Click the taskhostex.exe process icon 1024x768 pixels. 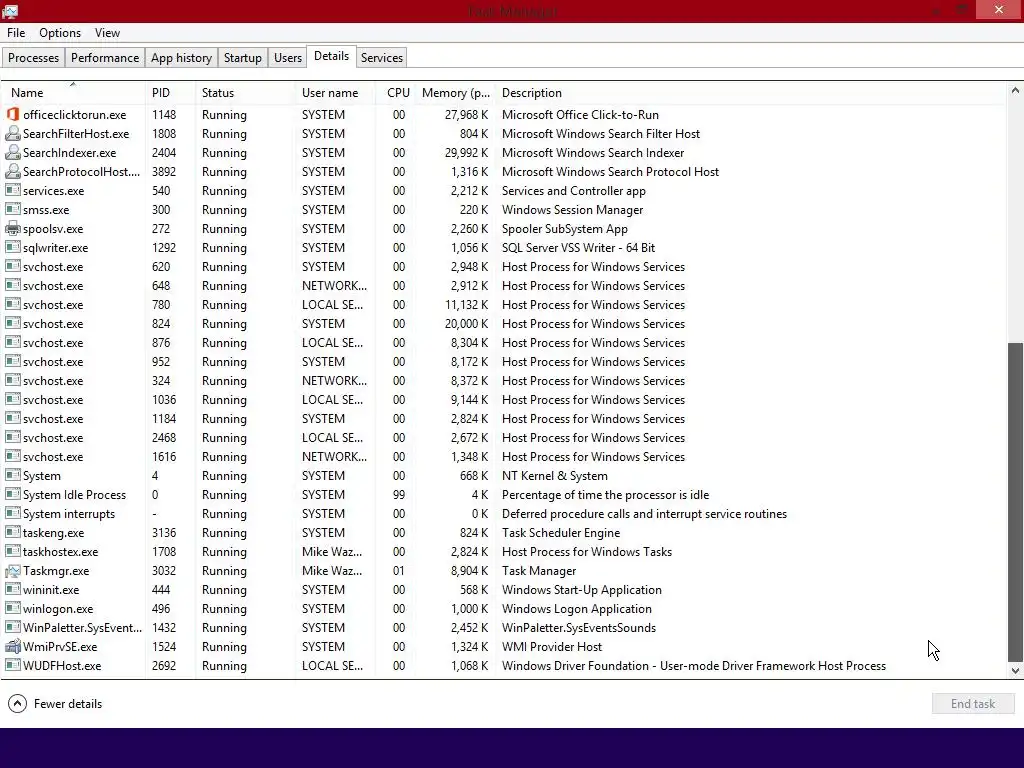12,551
